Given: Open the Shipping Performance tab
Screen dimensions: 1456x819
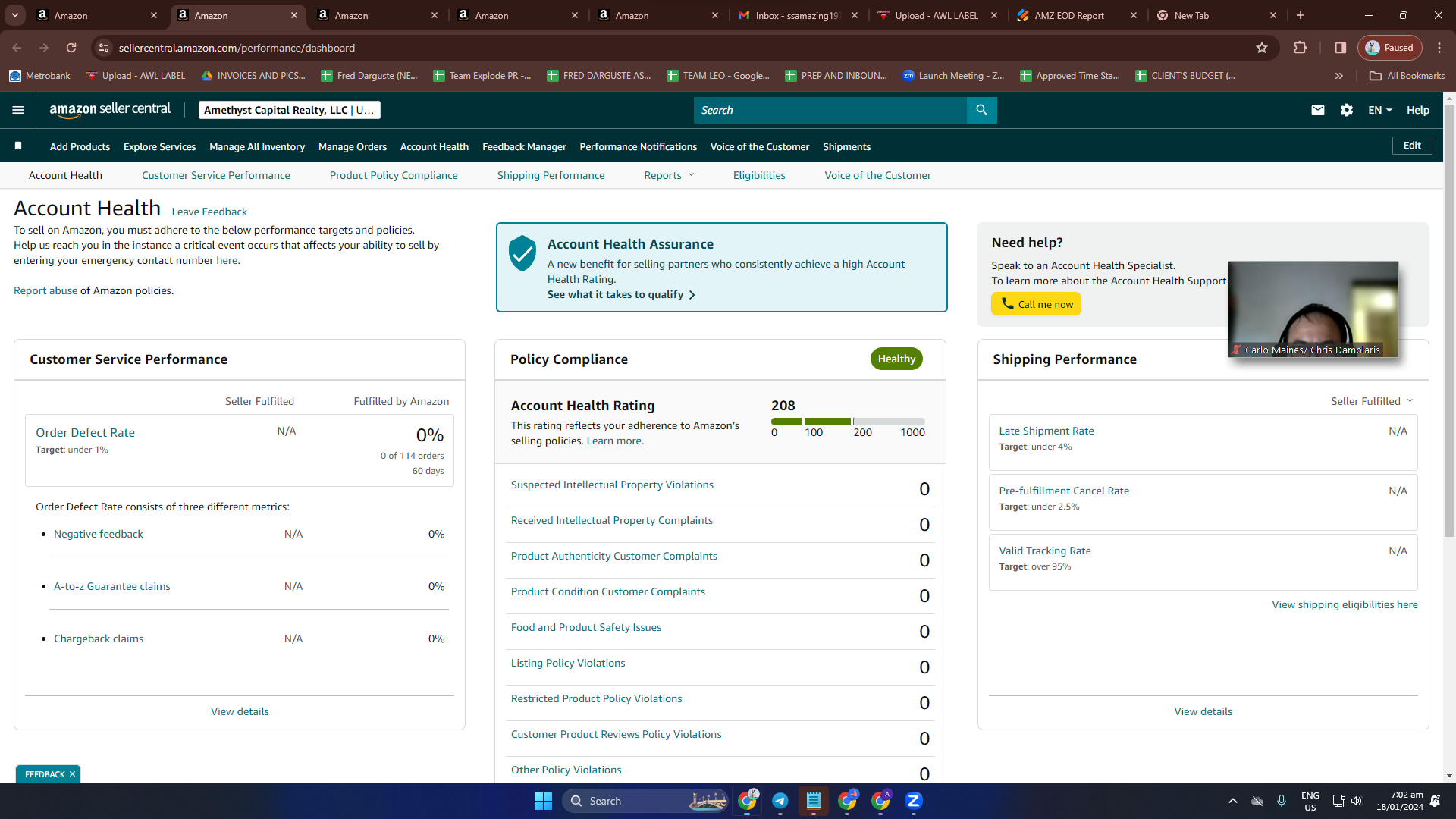Looking at the screenshot, I should click(551, 175).
